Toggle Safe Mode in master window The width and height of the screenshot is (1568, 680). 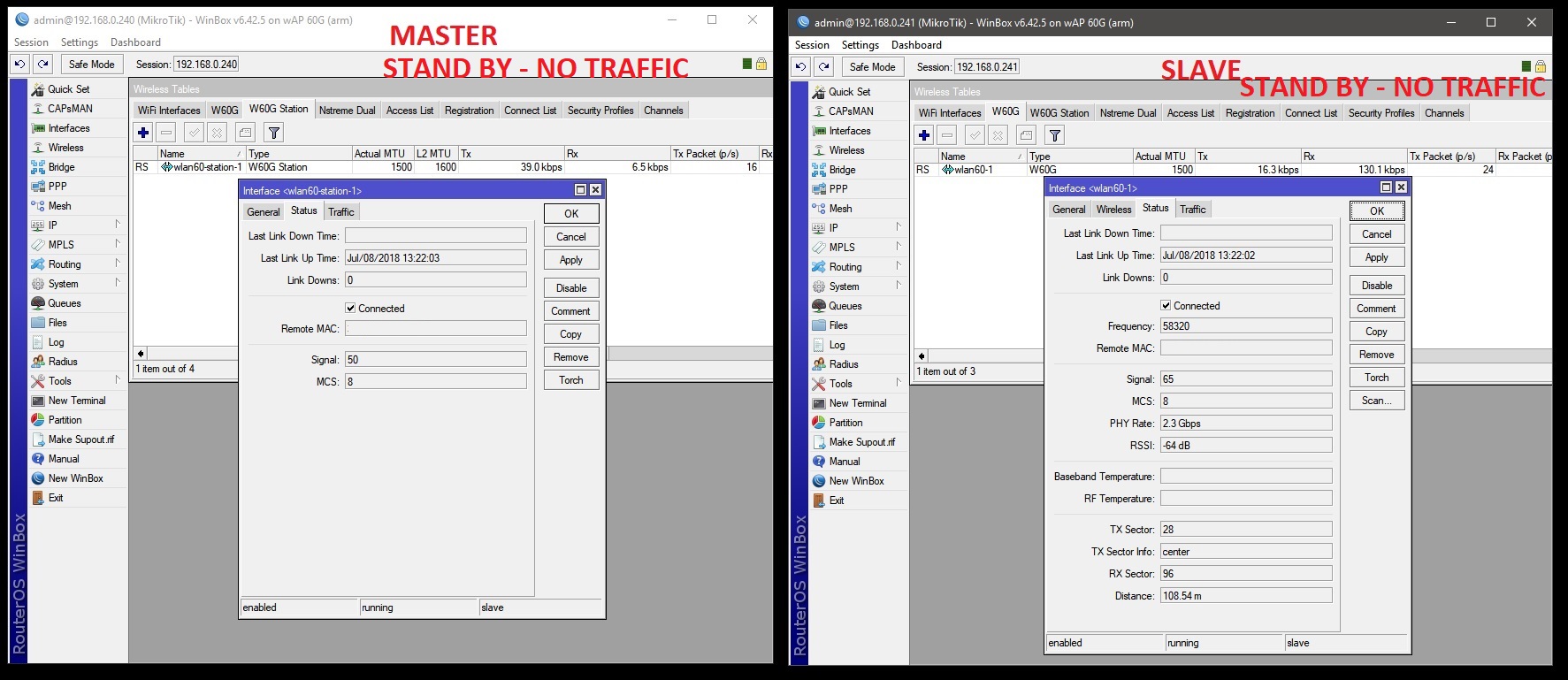click(92, 64)
